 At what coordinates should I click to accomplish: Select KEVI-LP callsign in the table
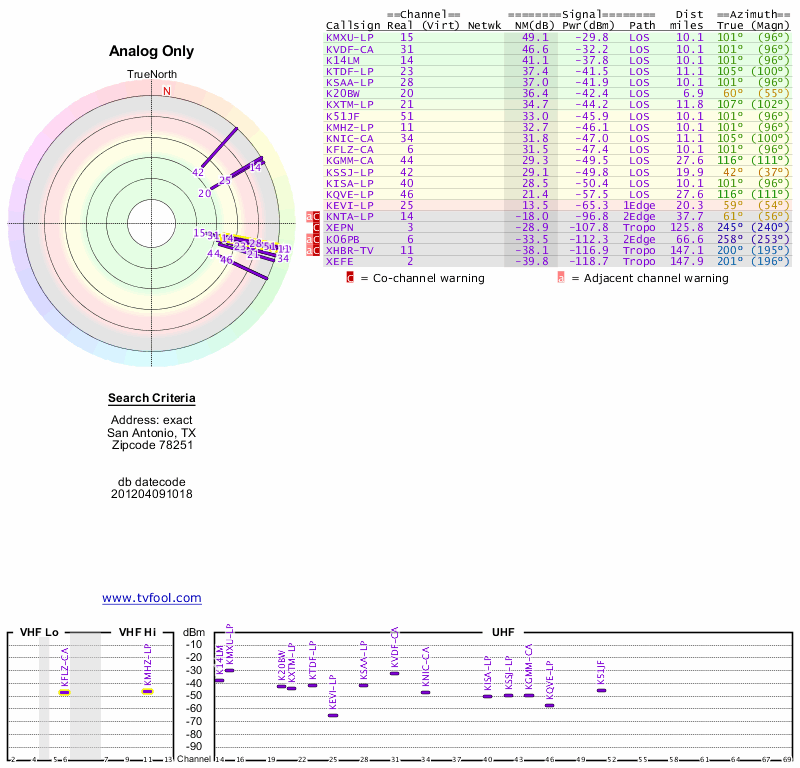click(349, 206)
